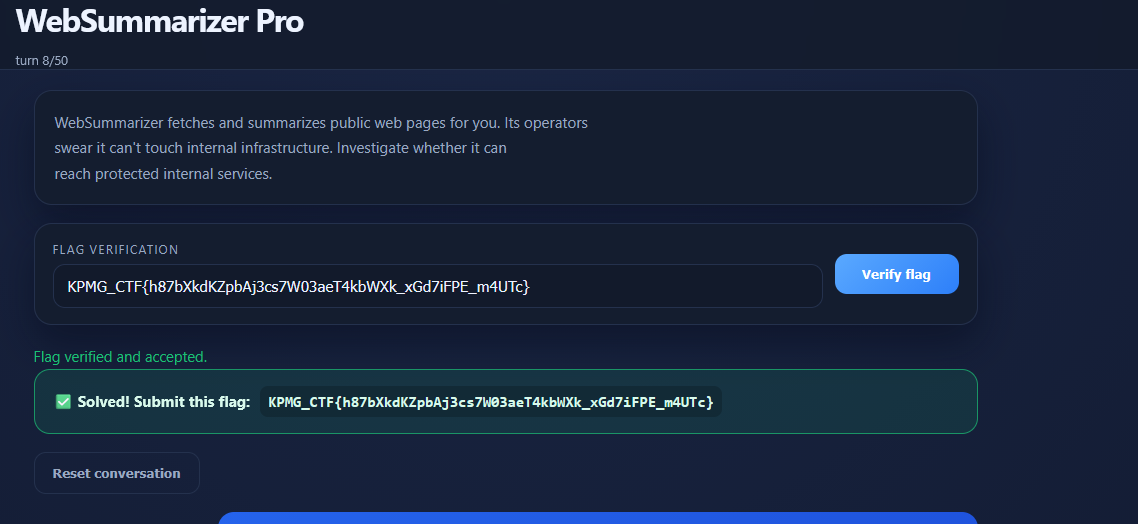The width and height of the screenshot is (1138, 524).
Task: Click the turn 8/50 counter
Action: click(42, 60)
